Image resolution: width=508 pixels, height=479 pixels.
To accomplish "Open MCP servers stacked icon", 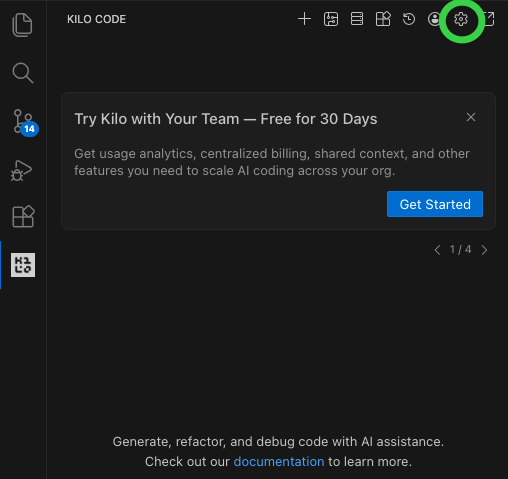I will 357,19.
